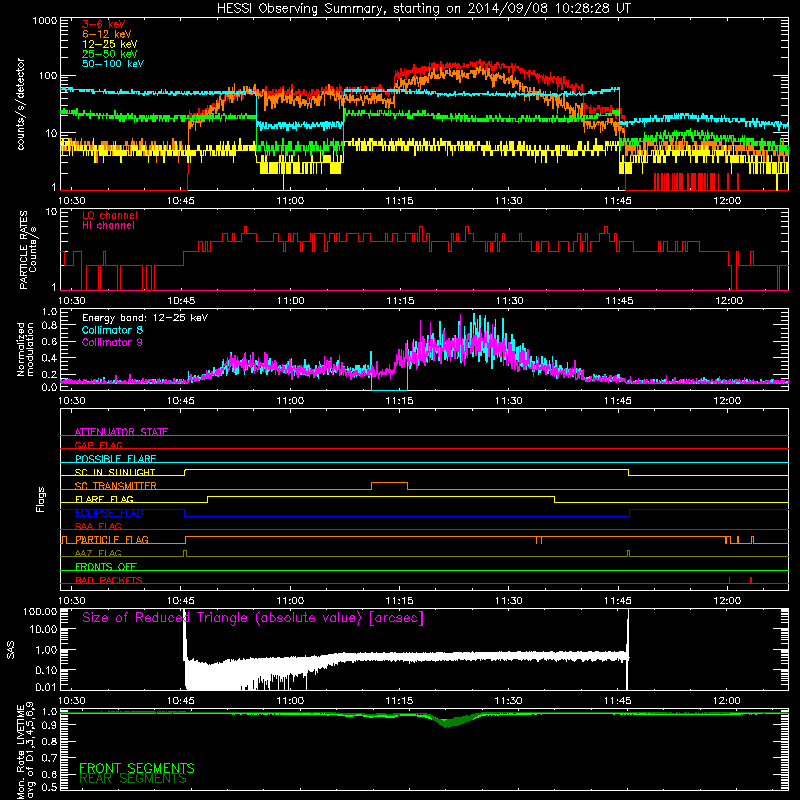Click the '1000' tick label on the counts axis
The height and width of the screenshot is (800, 800).
point(44,21)
